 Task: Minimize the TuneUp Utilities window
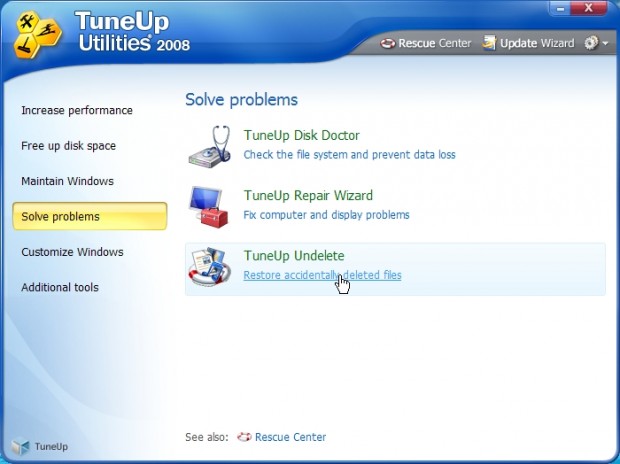560,9
